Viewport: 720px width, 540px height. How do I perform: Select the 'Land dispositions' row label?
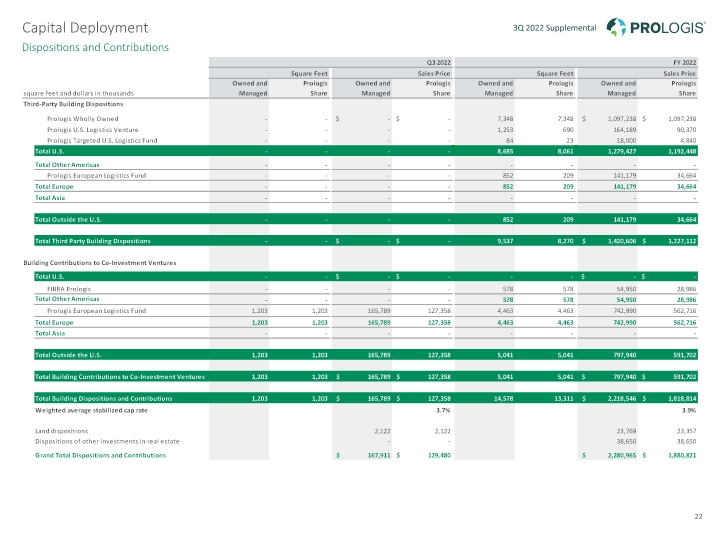(62, 431)
